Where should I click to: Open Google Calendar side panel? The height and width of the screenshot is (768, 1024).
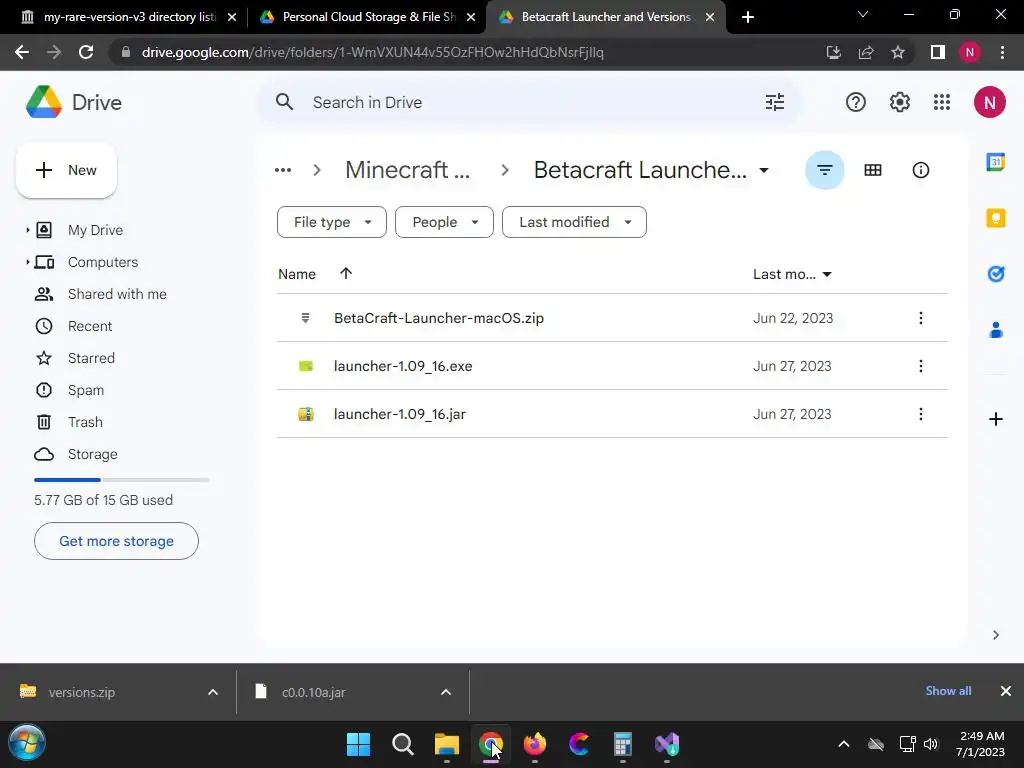[995, 161]
